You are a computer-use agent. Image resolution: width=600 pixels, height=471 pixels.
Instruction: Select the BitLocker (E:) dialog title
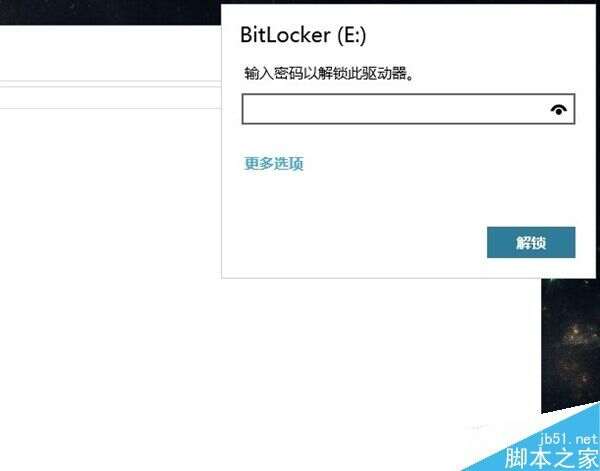(303, 35)
